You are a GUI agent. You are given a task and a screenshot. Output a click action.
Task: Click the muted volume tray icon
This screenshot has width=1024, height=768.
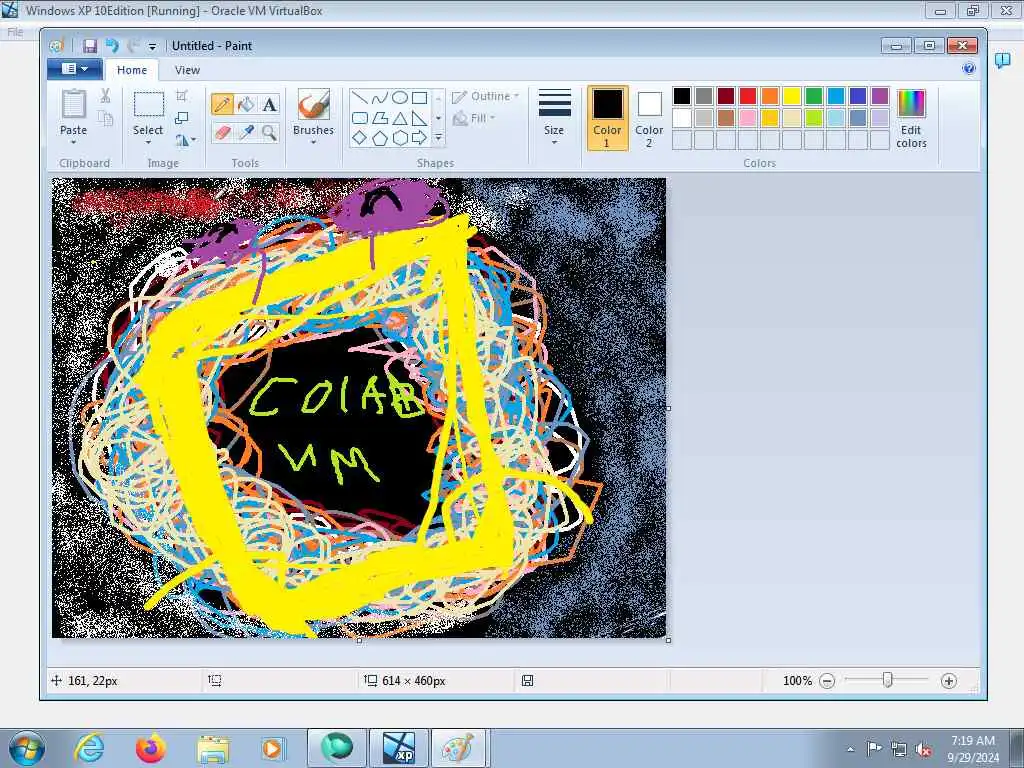tap(923, 750)
